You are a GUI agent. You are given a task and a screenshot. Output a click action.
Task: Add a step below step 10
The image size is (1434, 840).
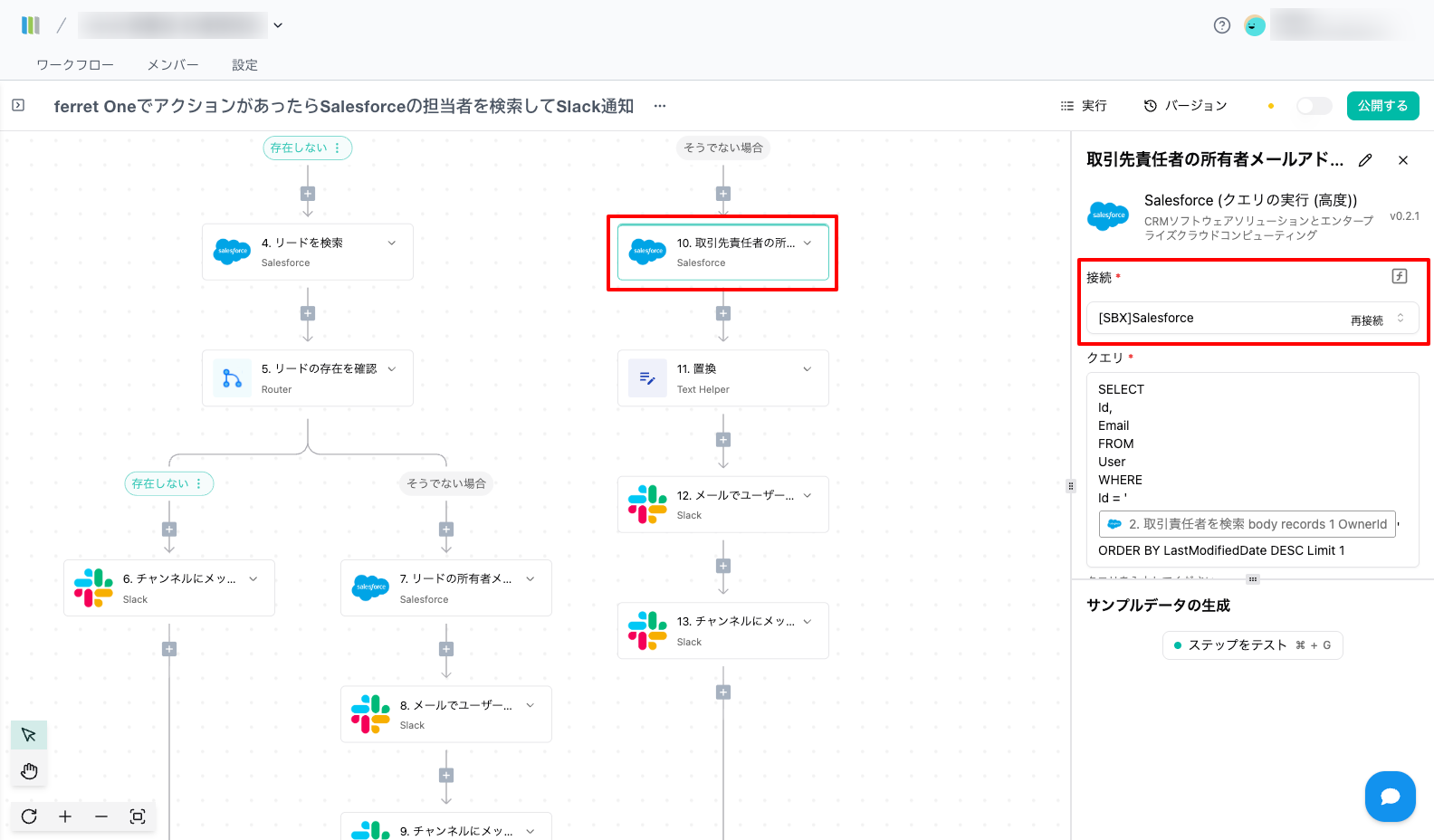coord(723,313)
